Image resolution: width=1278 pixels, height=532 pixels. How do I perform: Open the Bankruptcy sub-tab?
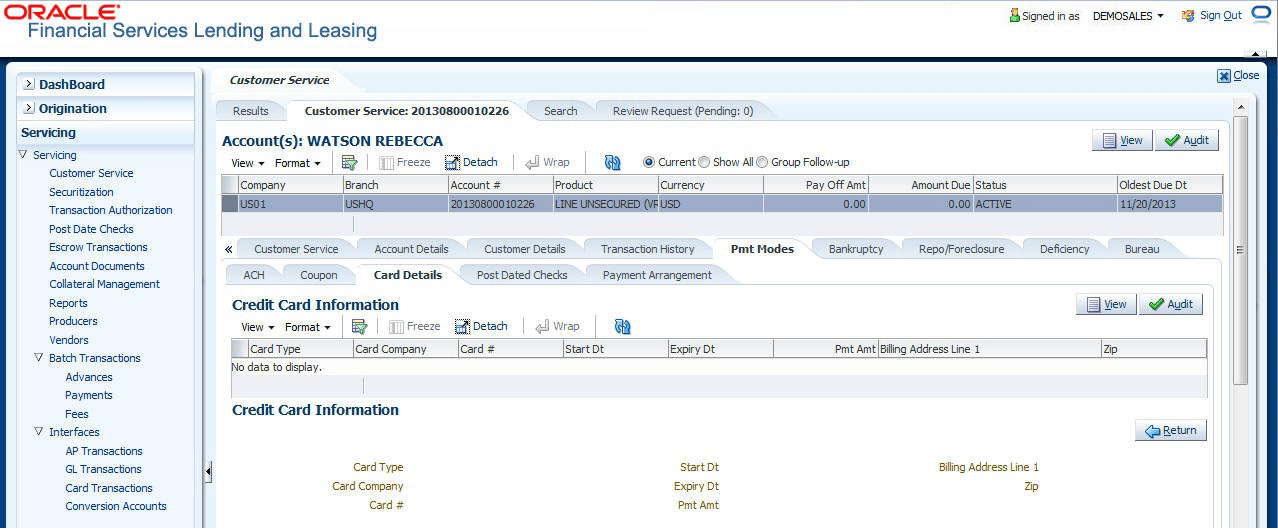click(x=856, y=249)
